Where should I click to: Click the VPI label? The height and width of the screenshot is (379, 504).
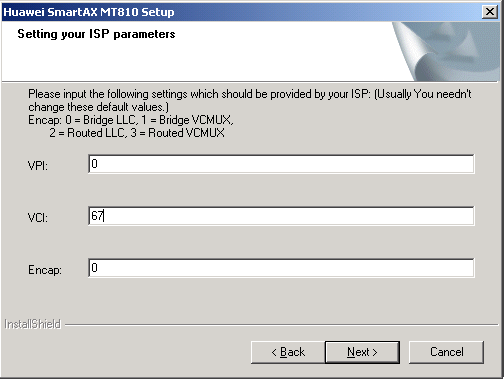pos(38,165)
